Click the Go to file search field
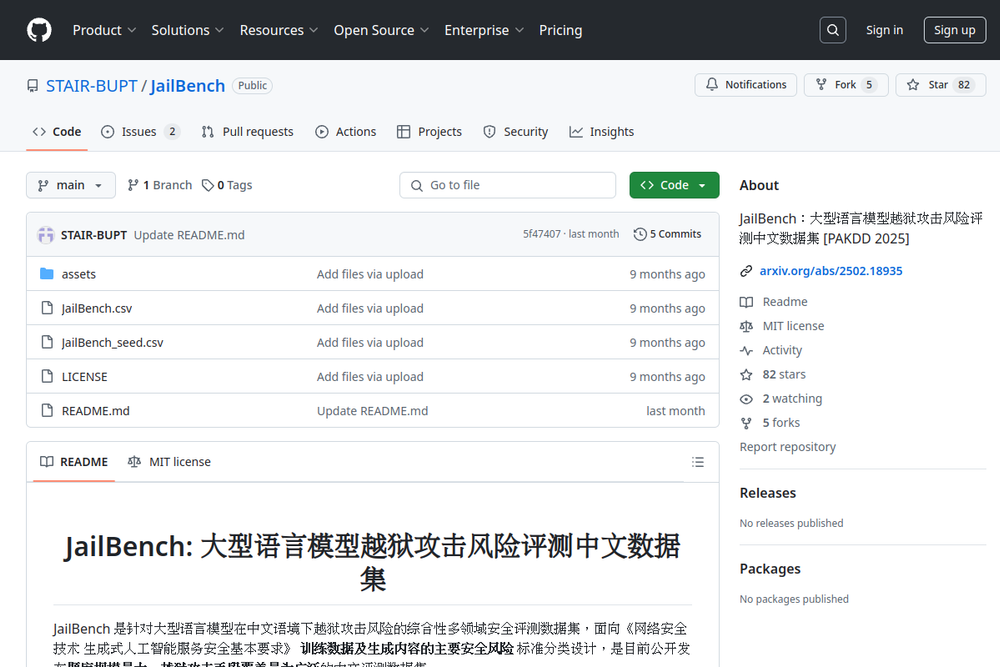The width and height of the screenshot is (1000, 667). [508, 185]
